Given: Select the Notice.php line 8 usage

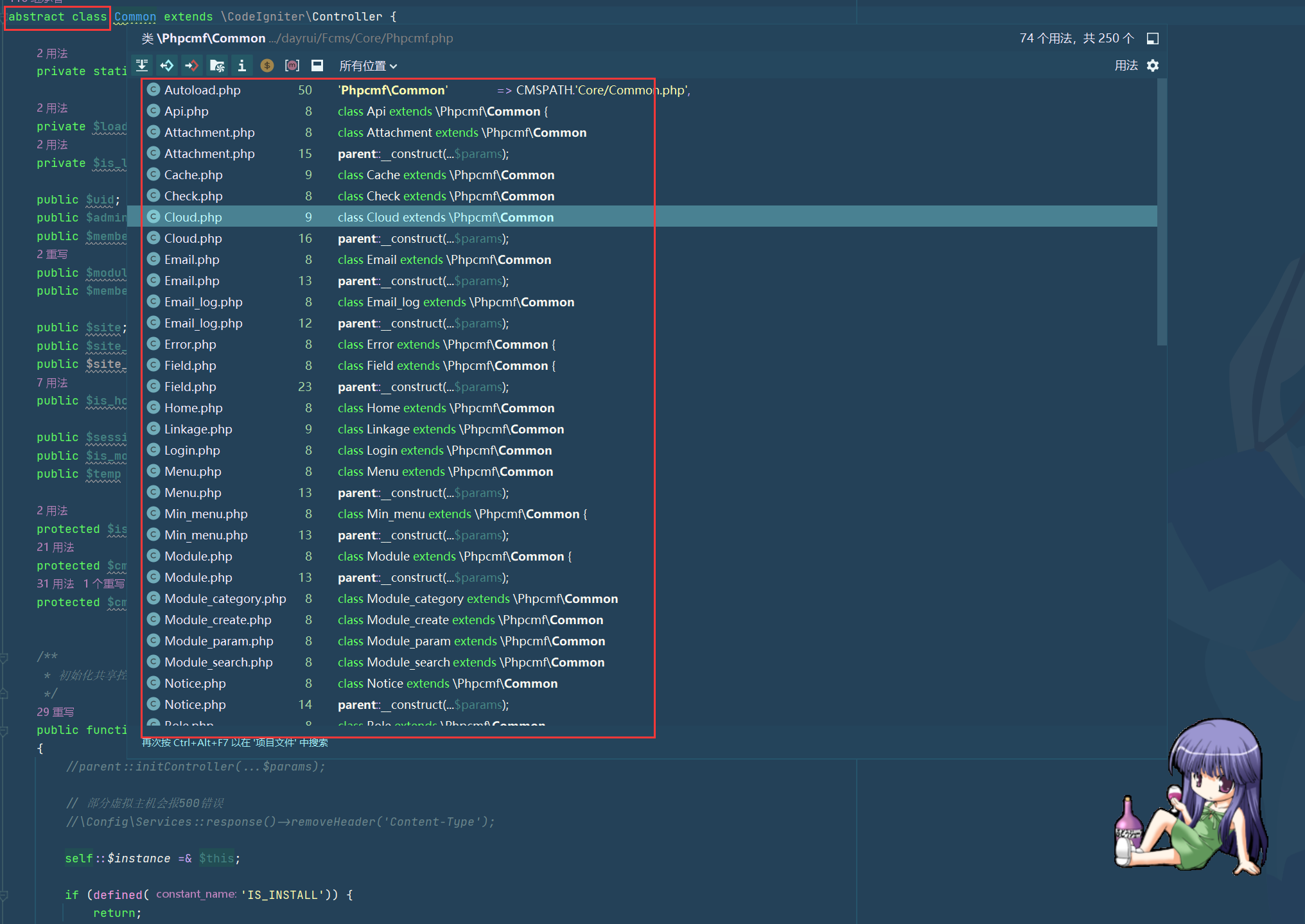Looking at the screenshot, I should pos(642,683).
